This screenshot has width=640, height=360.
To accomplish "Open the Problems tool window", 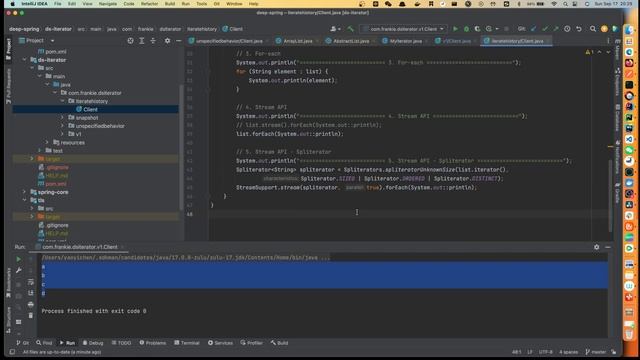I will pos(153,343).
